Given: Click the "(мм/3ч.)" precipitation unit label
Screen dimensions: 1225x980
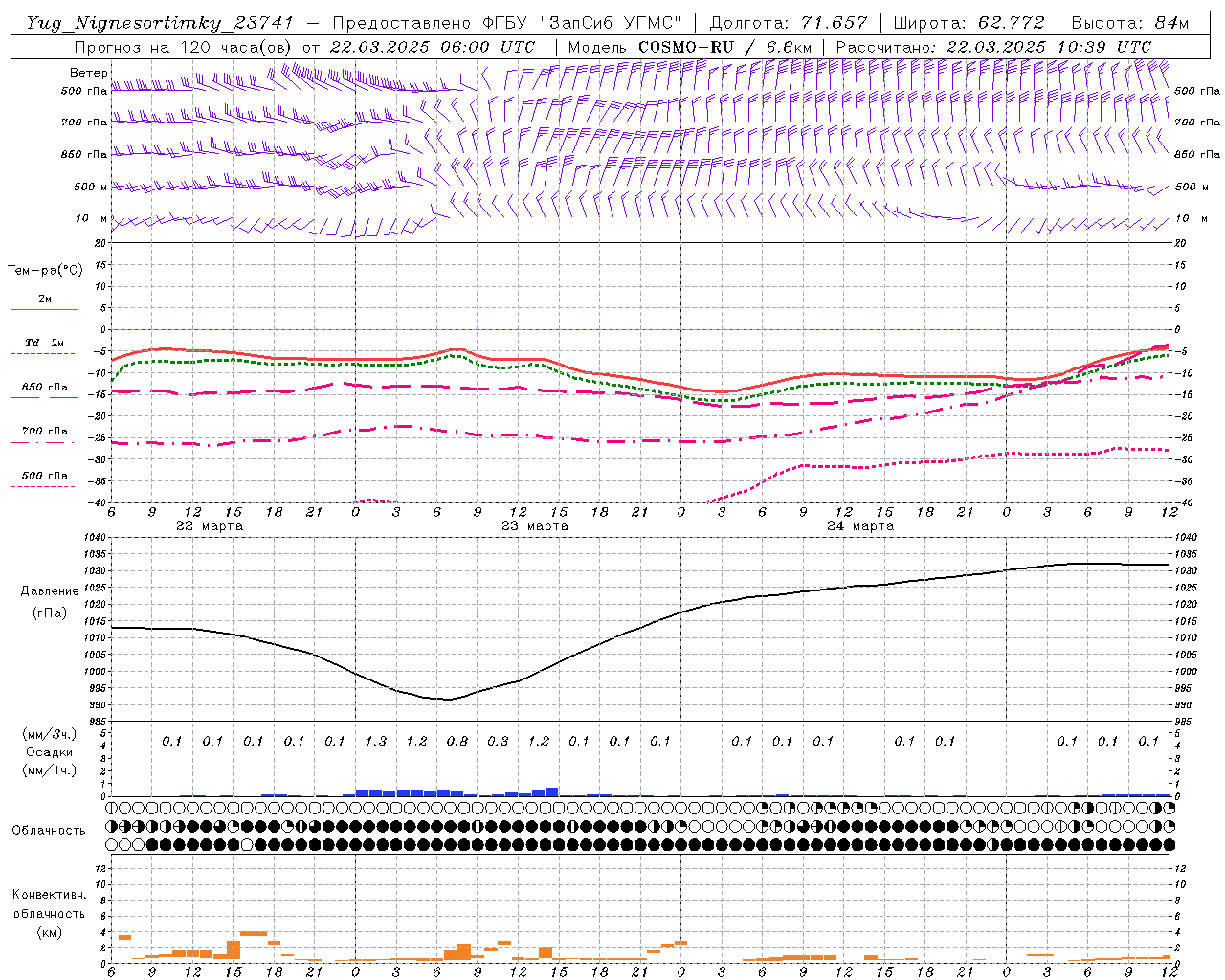Looking at the screenshot, I should [51, 734].
